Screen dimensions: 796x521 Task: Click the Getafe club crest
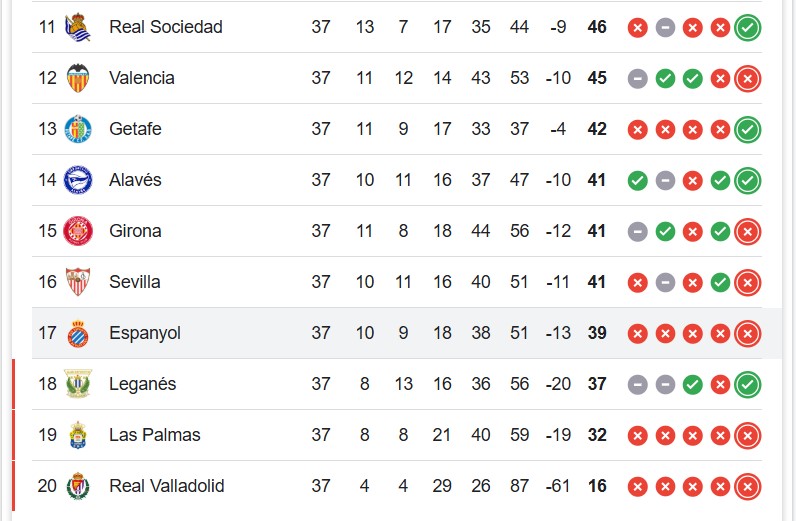[x=78, y=129]
